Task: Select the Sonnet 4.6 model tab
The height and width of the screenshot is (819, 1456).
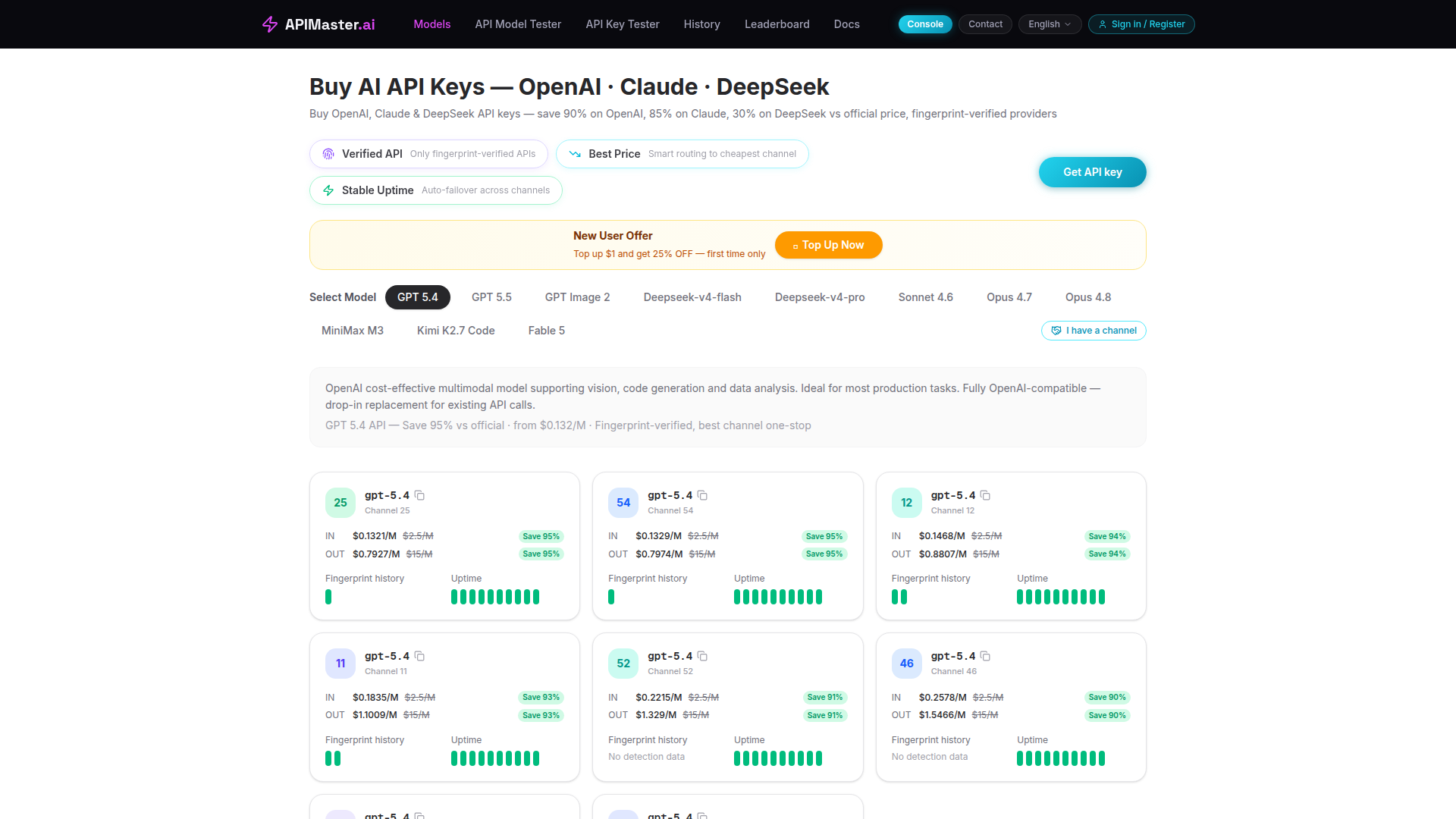Action: pyautogui.click(x=926, y=297)
